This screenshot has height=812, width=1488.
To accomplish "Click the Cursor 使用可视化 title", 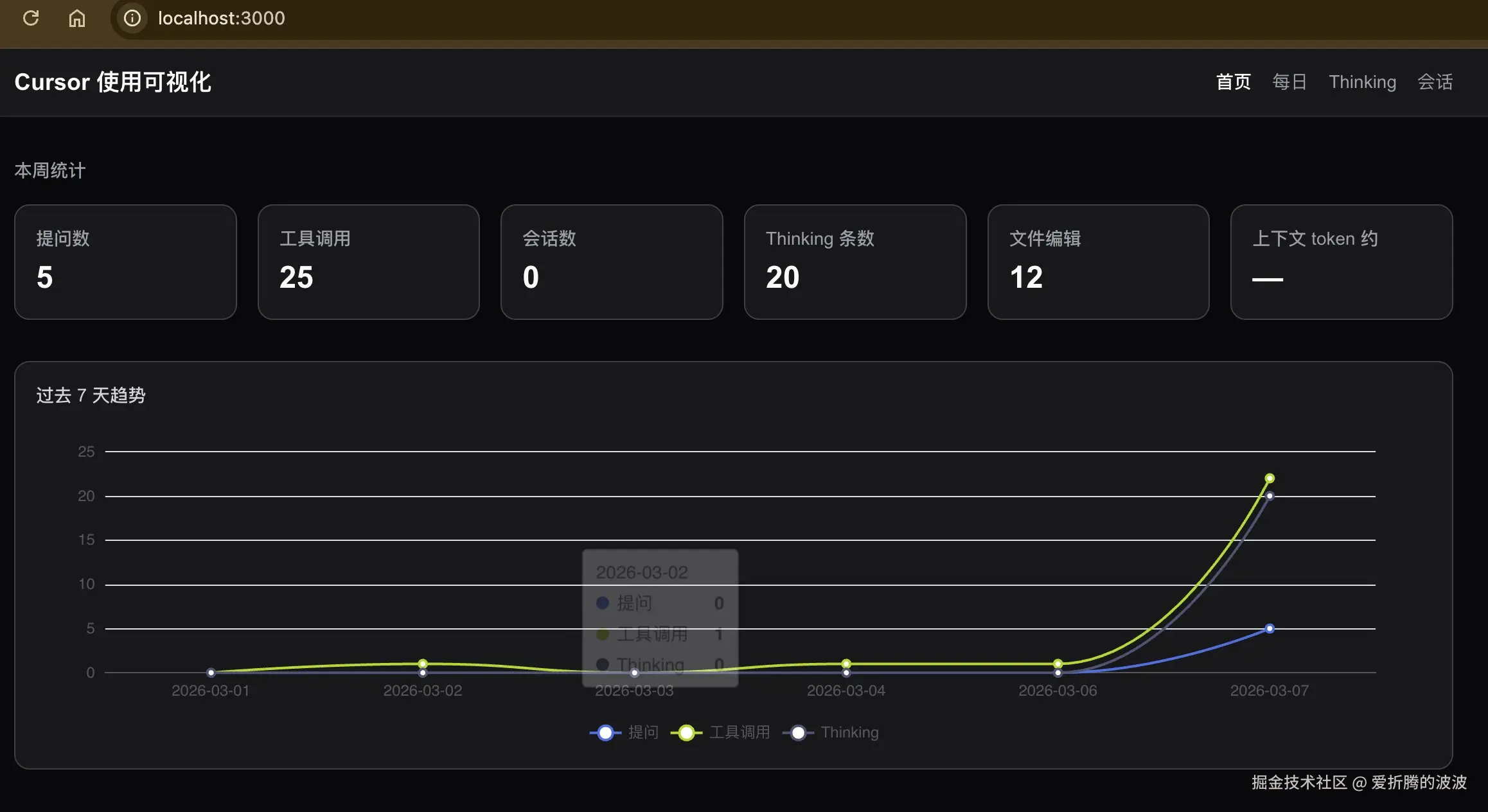I will pyautogui.click(x=112, y=82).
